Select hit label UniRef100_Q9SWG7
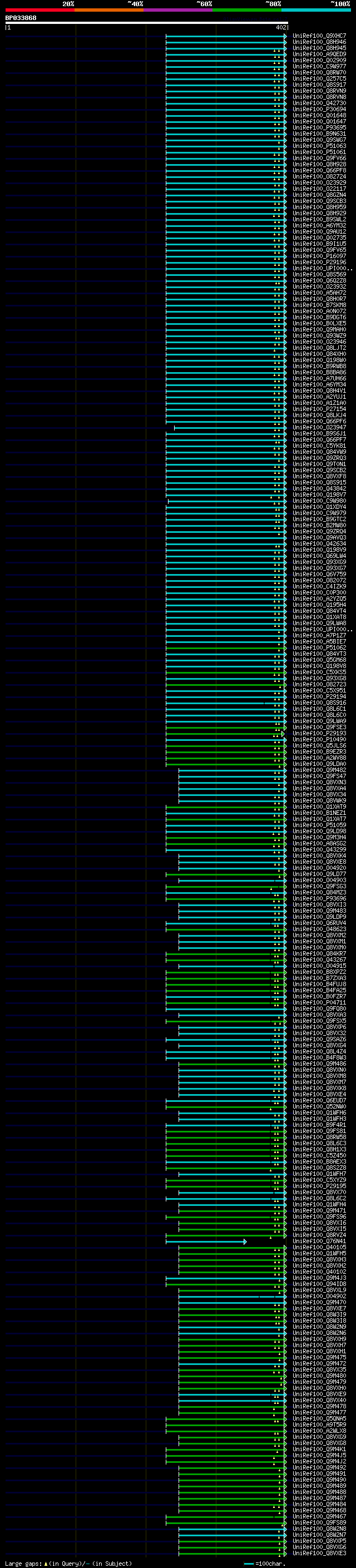Viewport: 356px width, 1568px height. [319, 140]
